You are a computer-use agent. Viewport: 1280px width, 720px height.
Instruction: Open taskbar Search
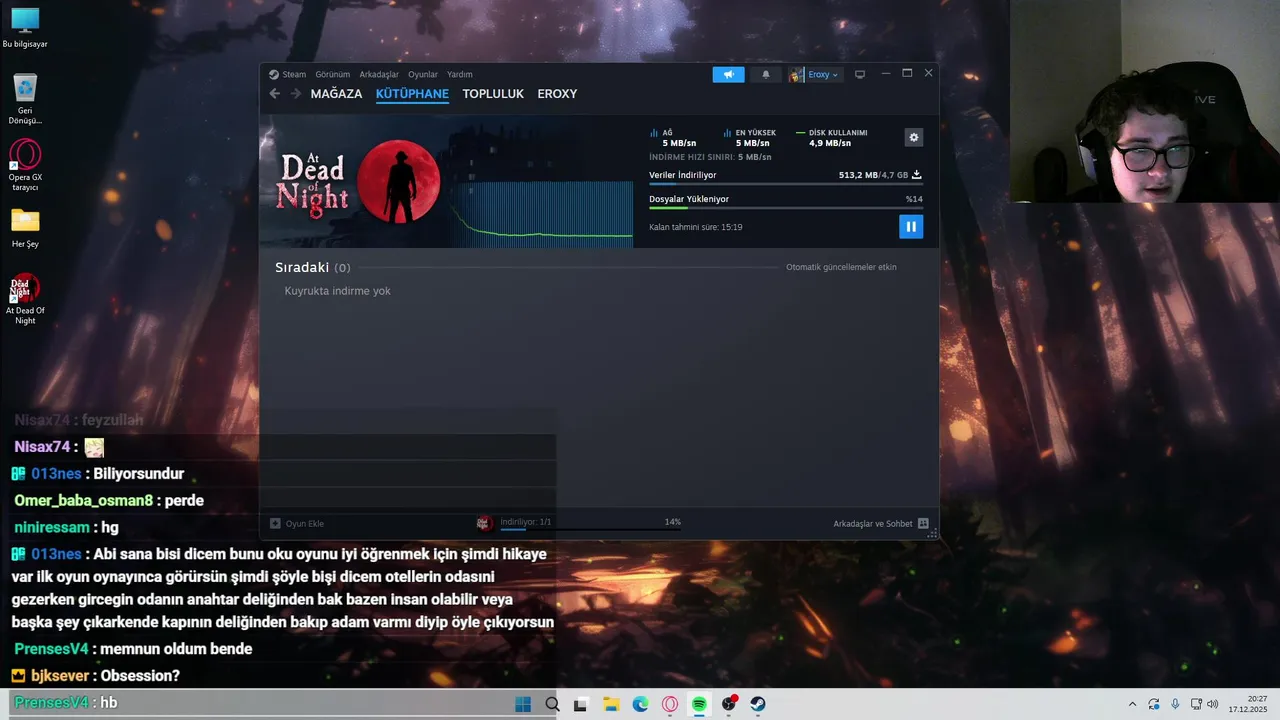552,704
